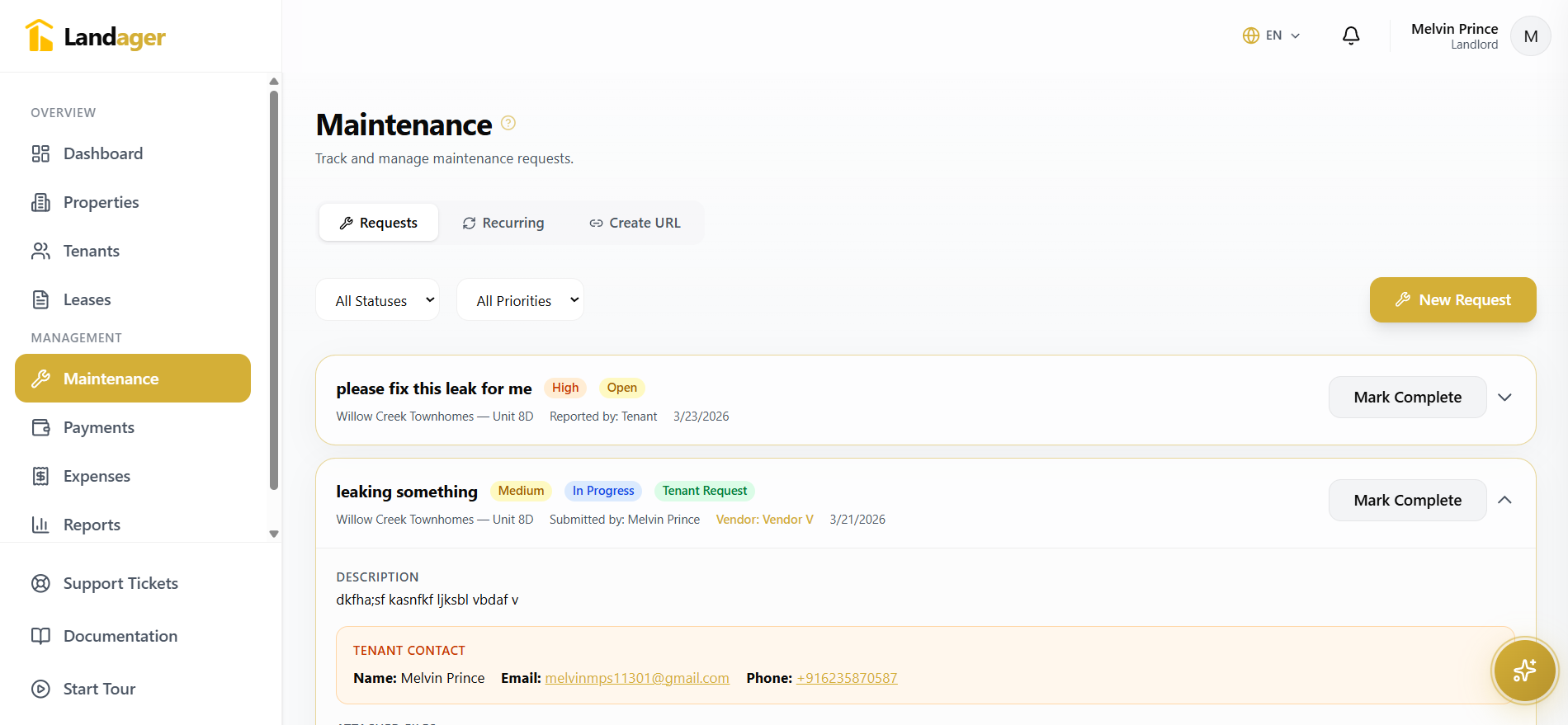
Task: Select the Expenses receipt icon
Action: coord(40,476)
